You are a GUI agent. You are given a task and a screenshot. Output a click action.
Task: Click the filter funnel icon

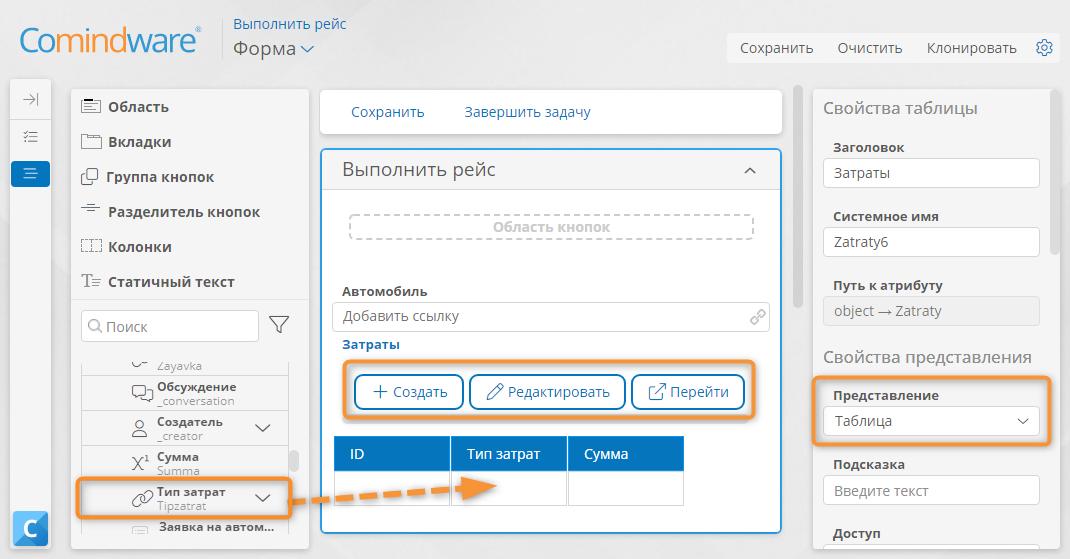click(x=279, y=325)
